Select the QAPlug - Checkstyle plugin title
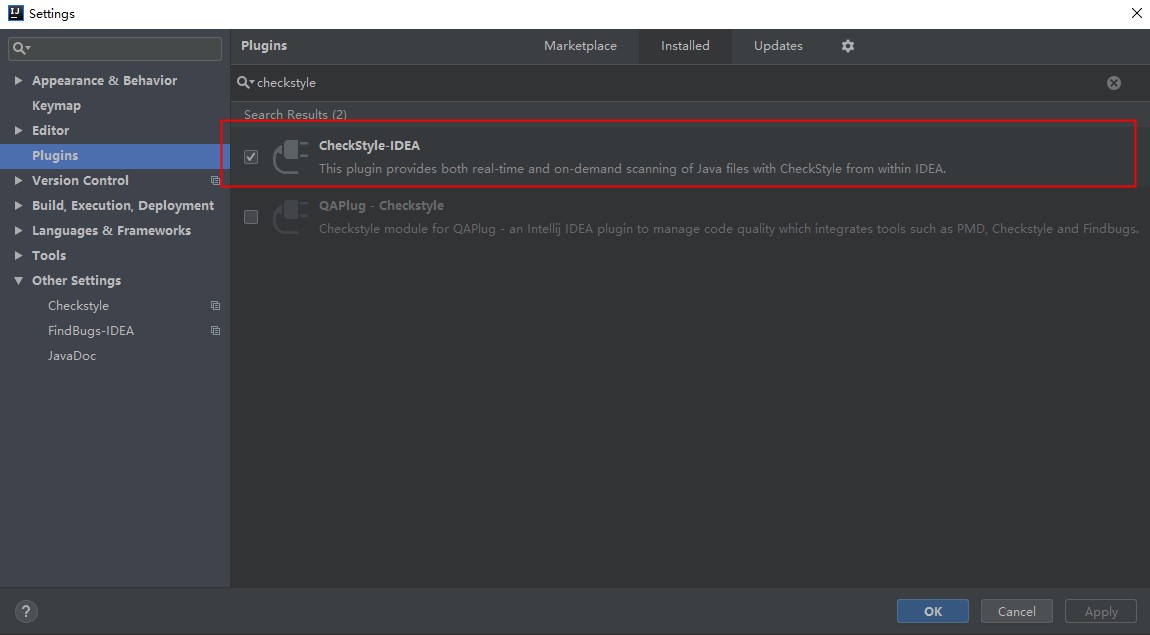 coord(381,206)
